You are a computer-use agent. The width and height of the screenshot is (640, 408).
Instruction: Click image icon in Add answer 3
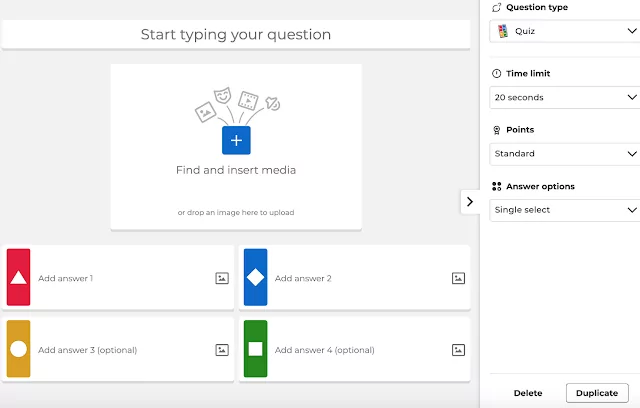(222, 350)
